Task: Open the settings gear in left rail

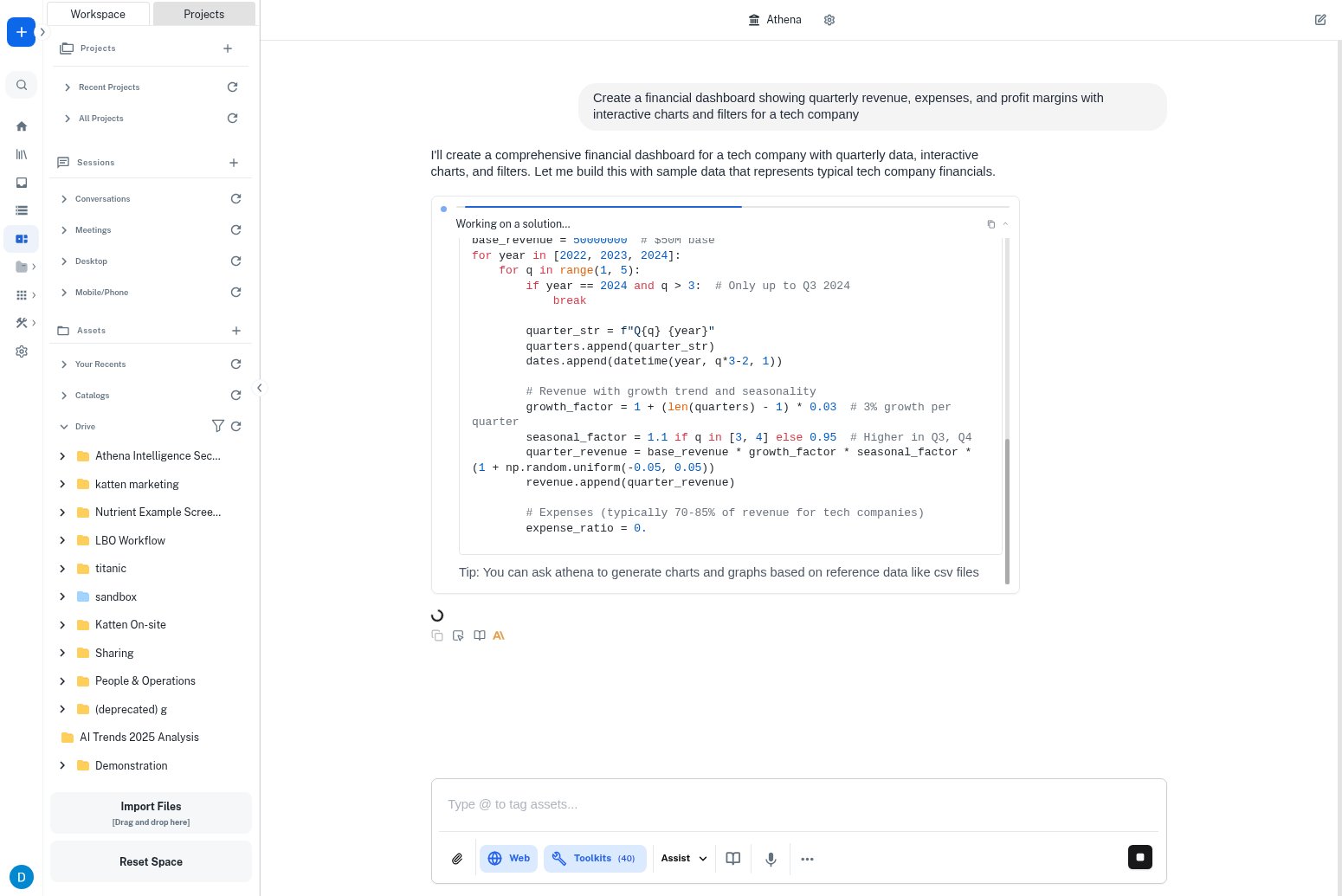Action: click(x=22, y=351)
